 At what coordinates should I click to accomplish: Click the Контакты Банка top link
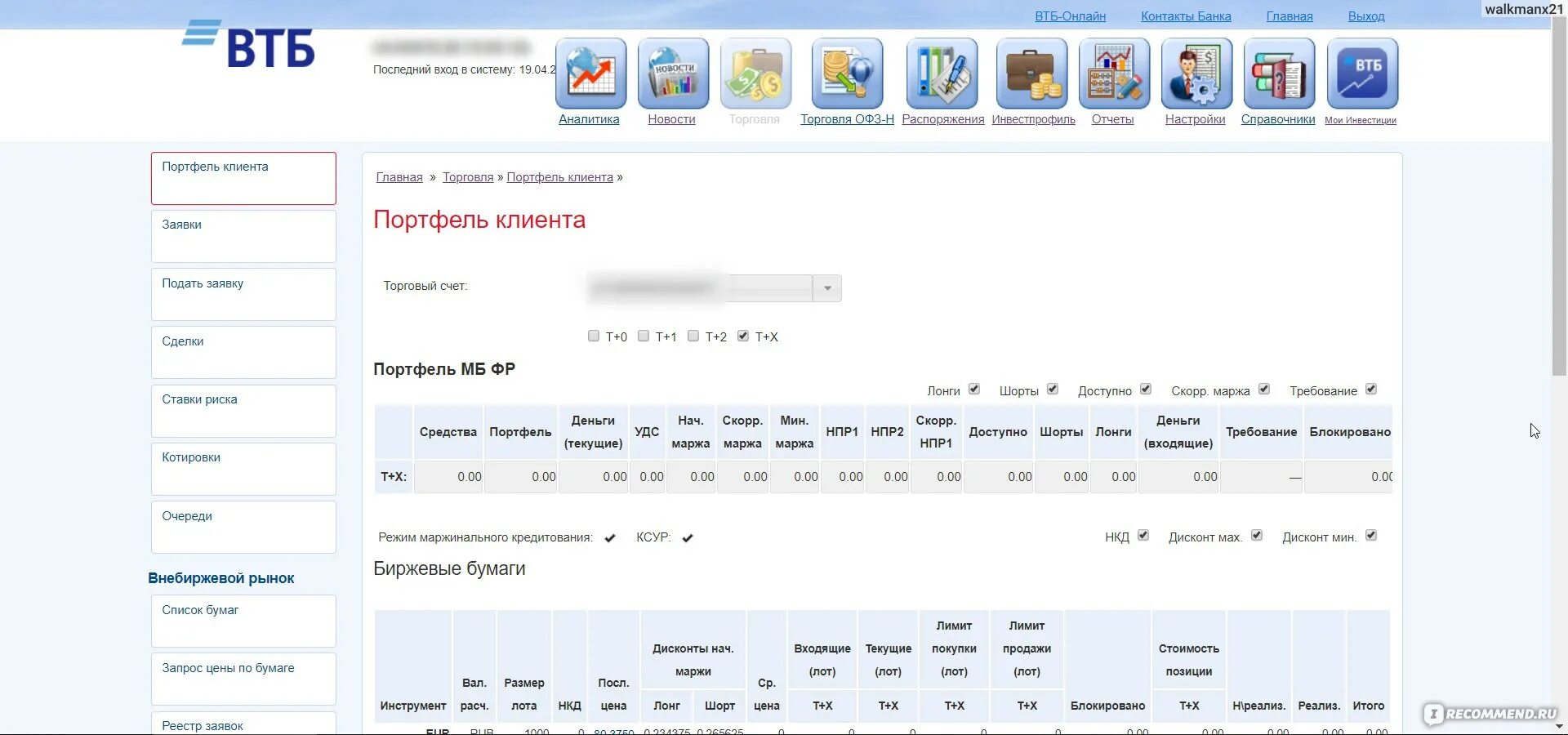tap(1186, 16)
